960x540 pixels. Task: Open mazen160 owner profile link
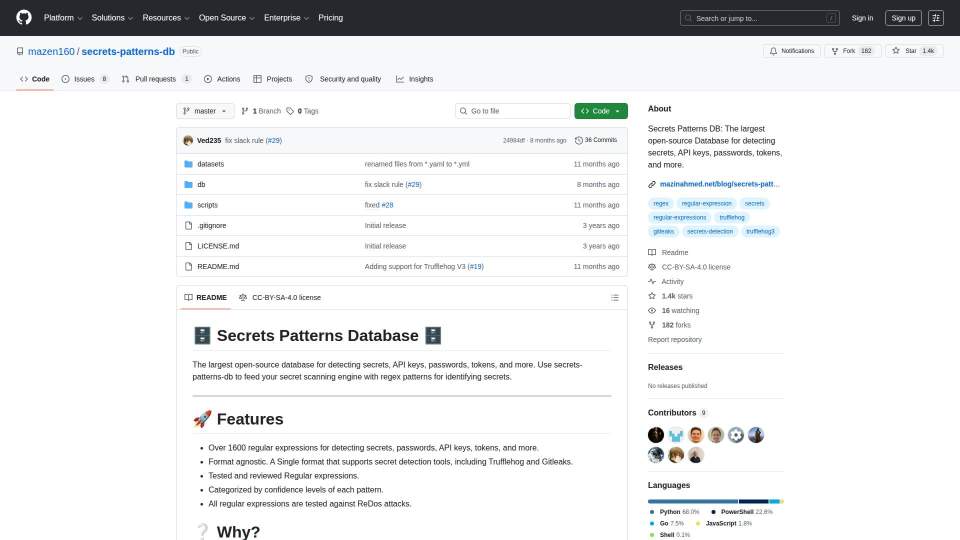coord(51,51)
